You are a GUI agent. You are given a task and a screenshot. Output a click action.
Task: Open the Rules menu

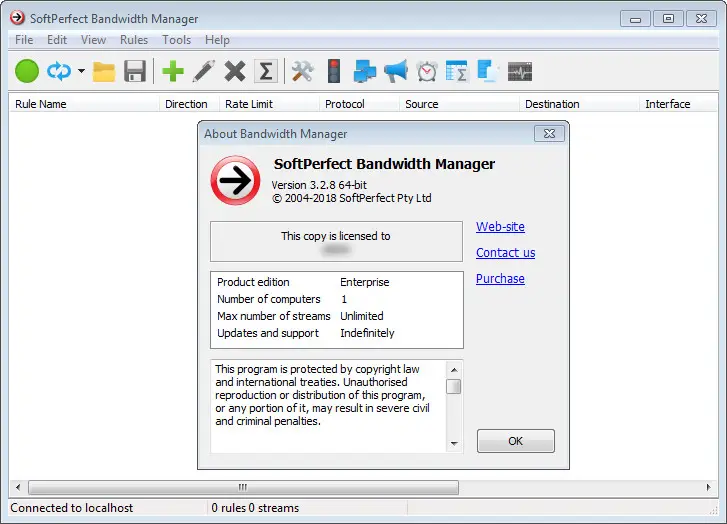(x=134, y=40)
